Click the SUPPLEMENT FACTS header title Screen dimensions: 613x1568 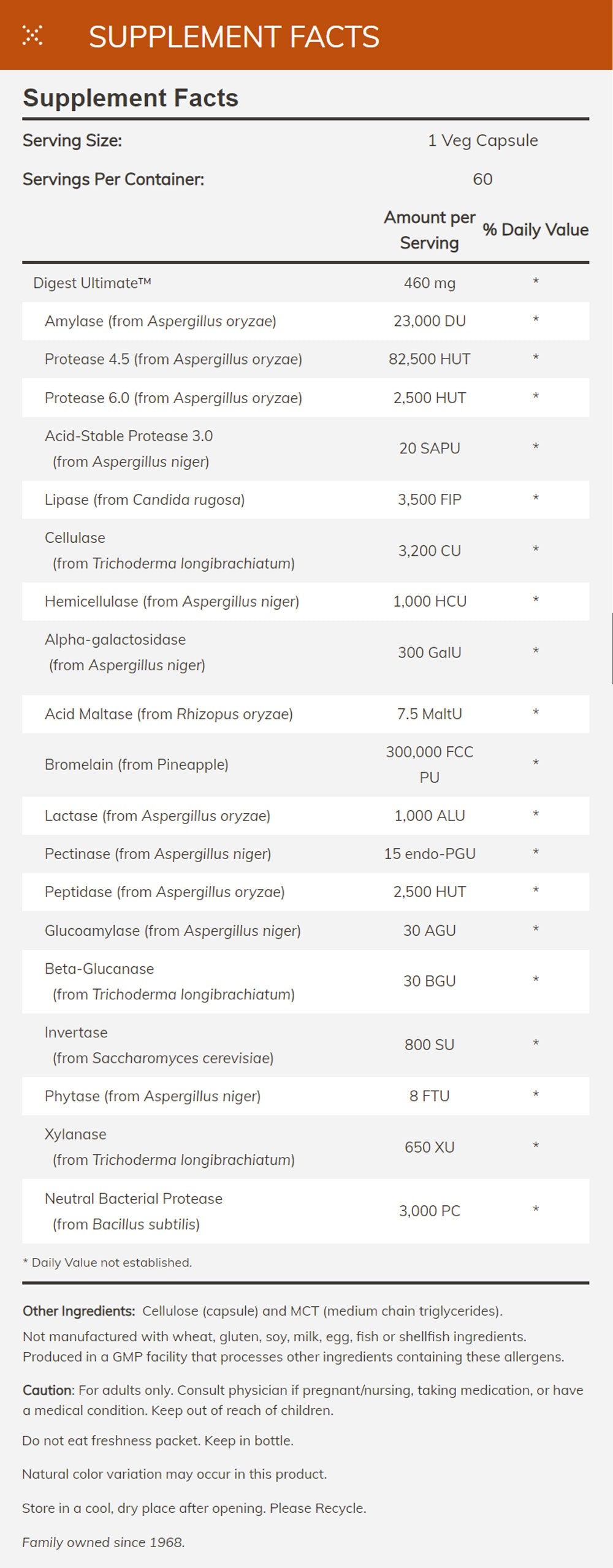(x=234, y=37)
